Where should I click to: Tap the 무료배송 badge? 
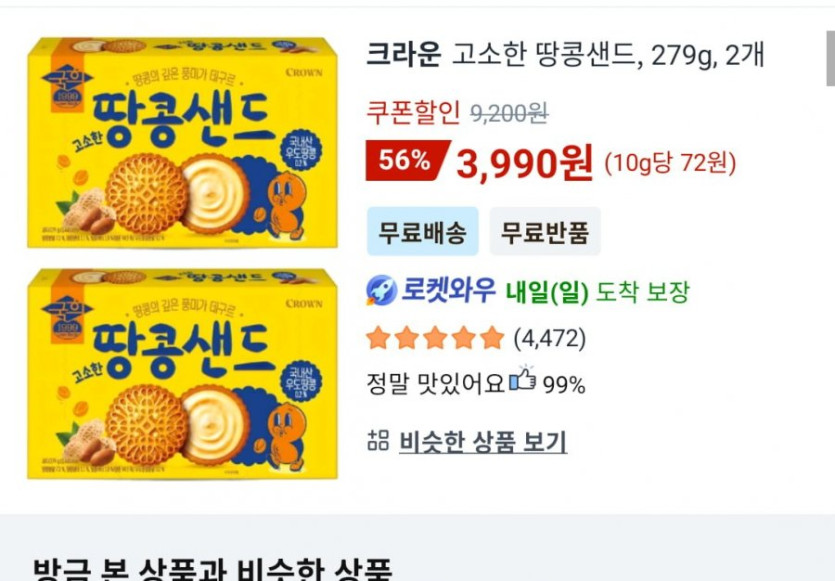422,232
